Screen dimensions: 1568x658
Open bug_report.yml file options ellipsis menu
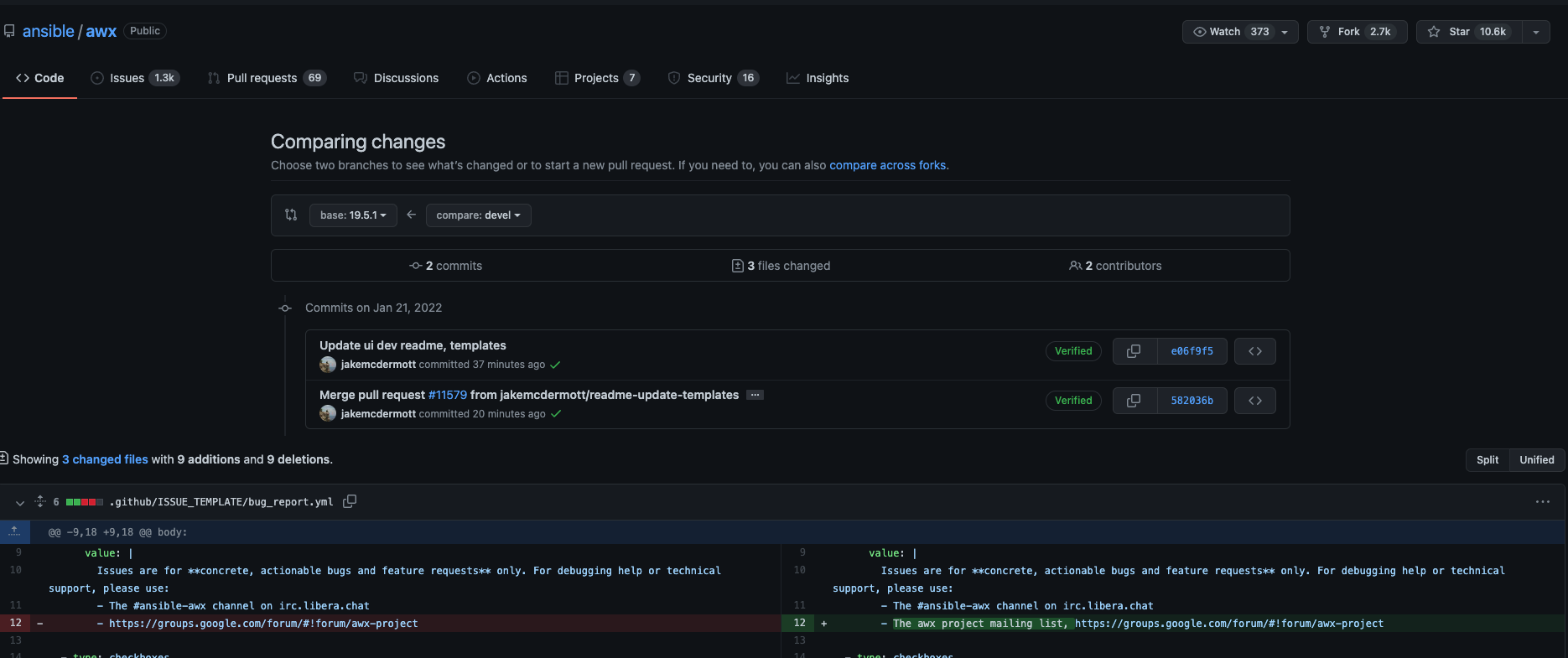tap(1542, 501)
